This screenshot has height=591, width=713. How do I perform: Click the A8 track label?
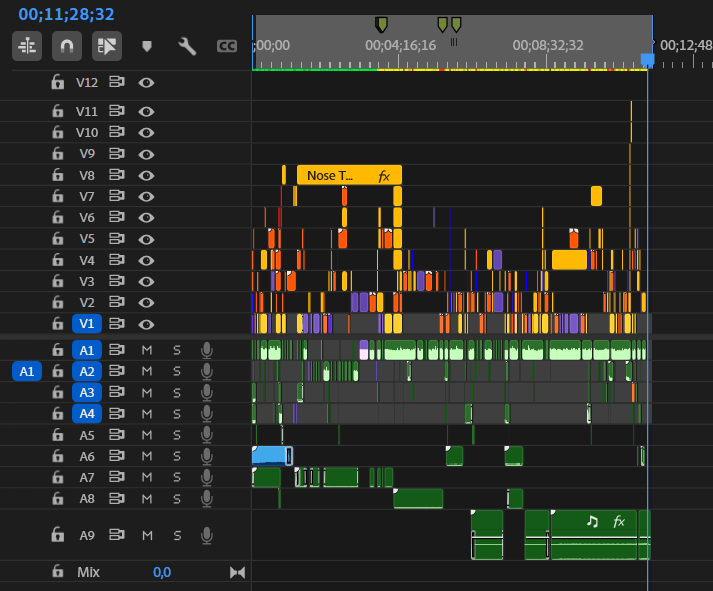coord(87,499)
